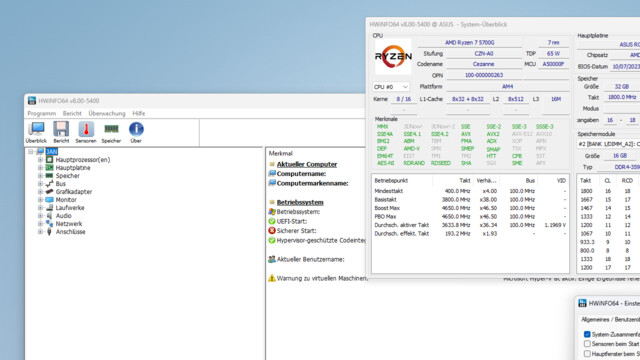This screenshot has width=640, height=360.
Task: Select the Basistakt clock row
Action: click(x=470, y=200)
